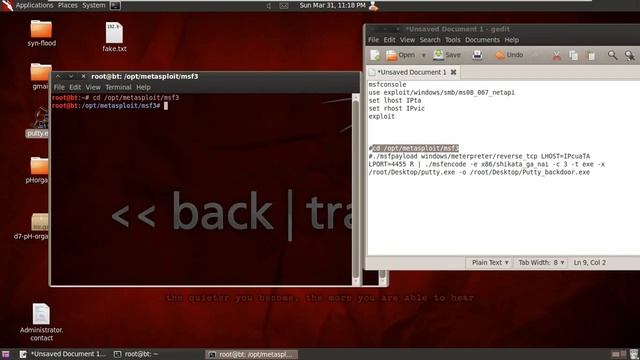Open the gedit Documents menu

point(482,40)
